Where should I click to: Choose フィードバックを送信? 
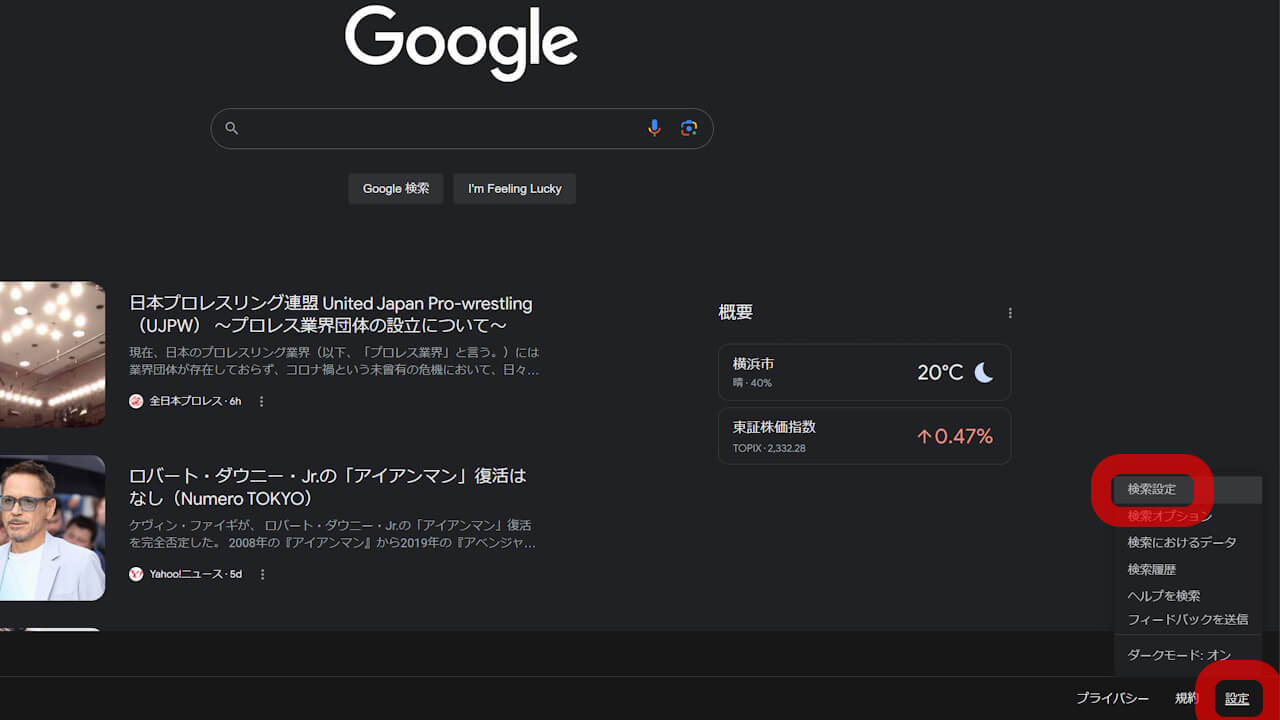click(1190, 619)
